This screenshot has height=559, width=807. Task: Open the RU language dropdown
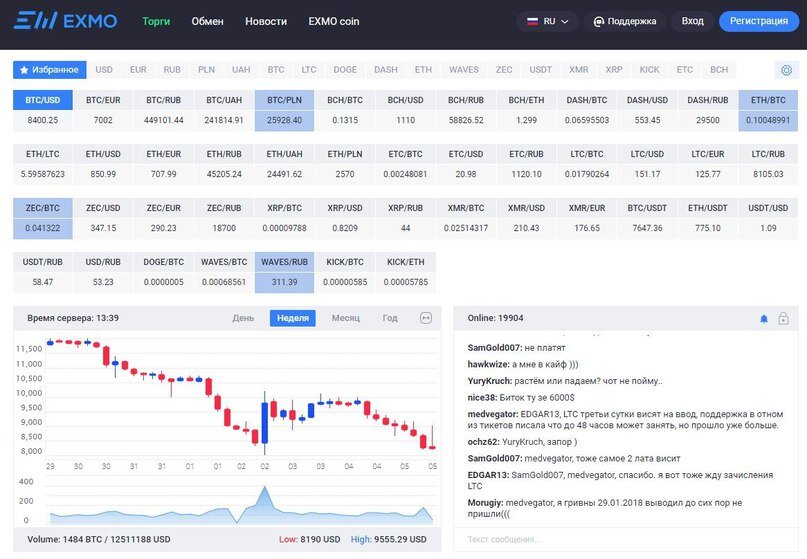[548, 21]
